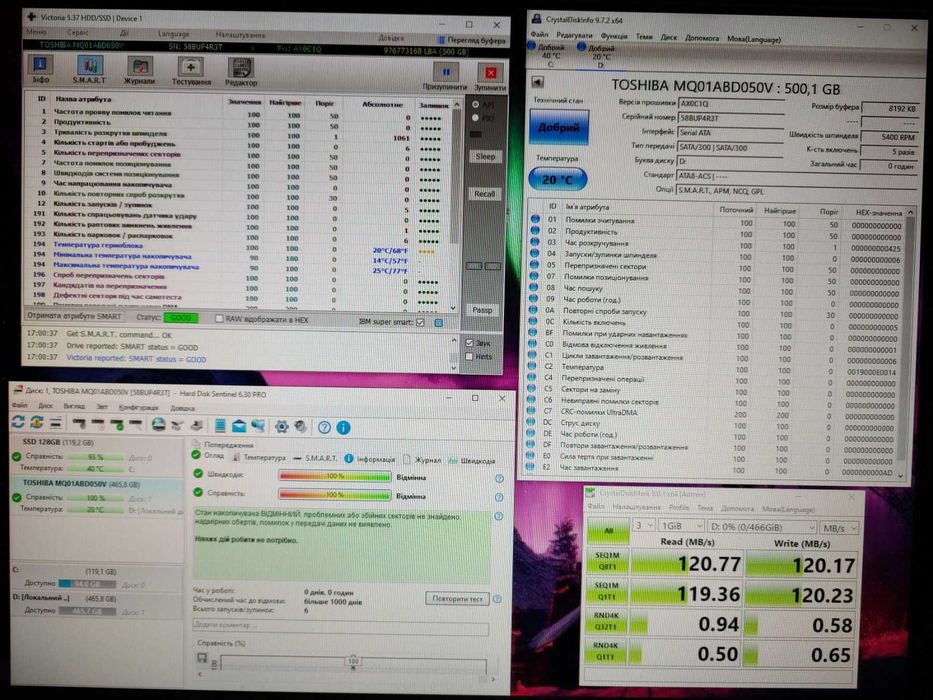The height and width of the screenshot is (700, 933).
Task: Open Меню in Victoria menu bar
Action: click(x=36, y=32)
